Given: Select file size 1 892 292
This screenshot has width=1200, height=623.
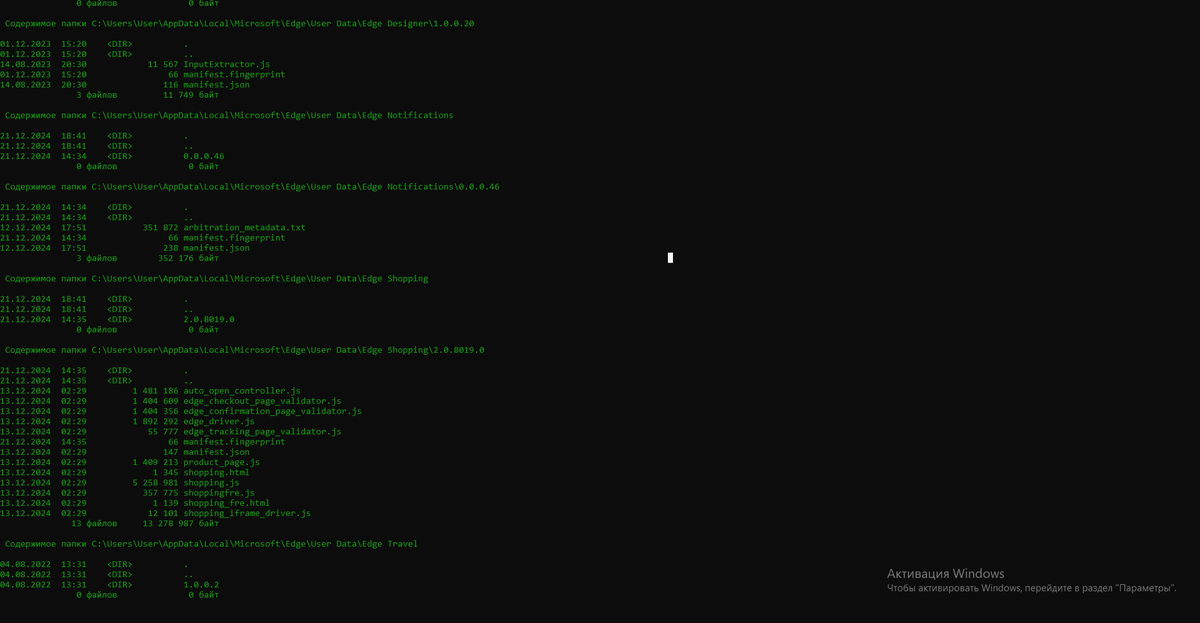Looking at the screenshot, I should click(155, 421).
